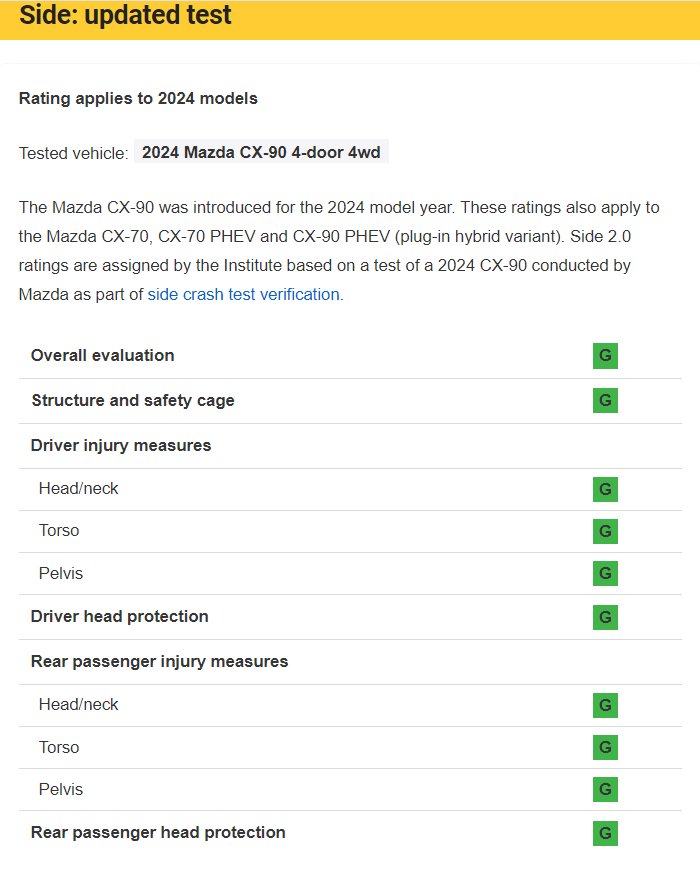Click the Rear passenger injury measures heading

coord(160,662)
